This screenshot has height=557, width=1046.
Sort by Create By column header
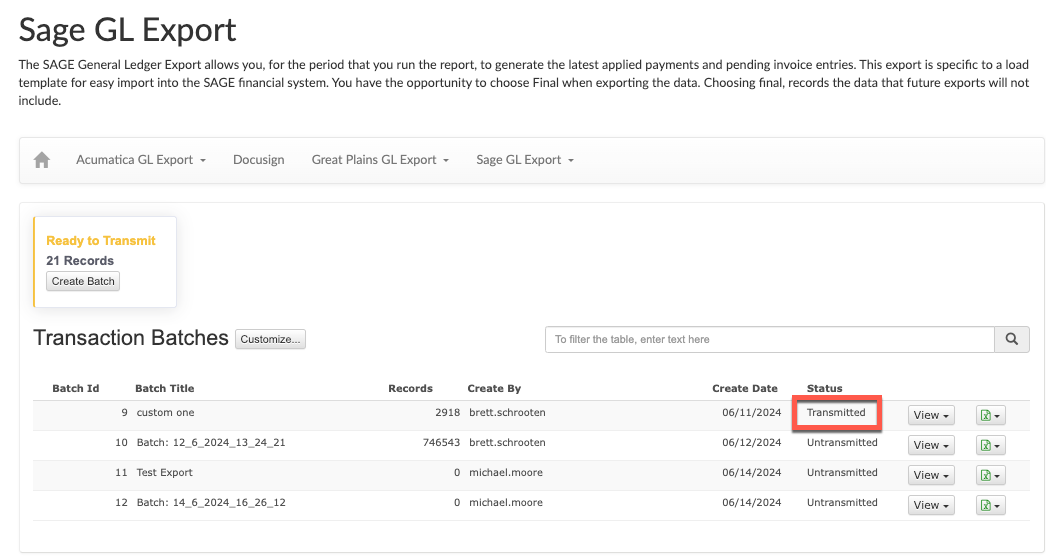494,388
